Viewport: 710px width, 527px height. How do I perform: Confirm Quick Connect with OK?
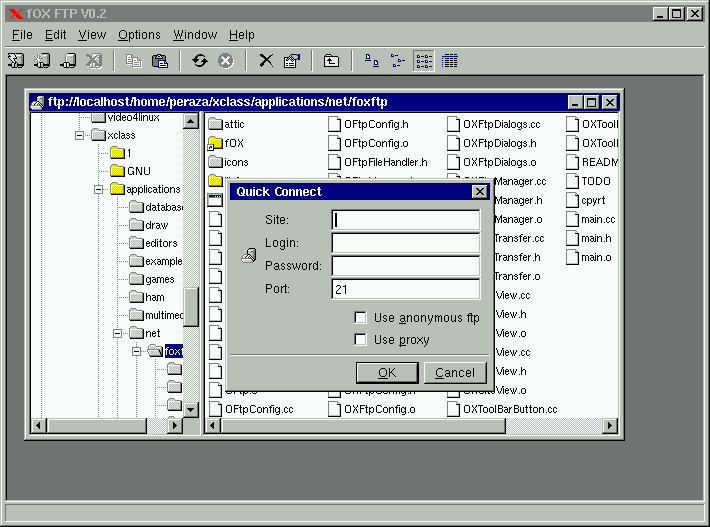(x=387, y=373)
